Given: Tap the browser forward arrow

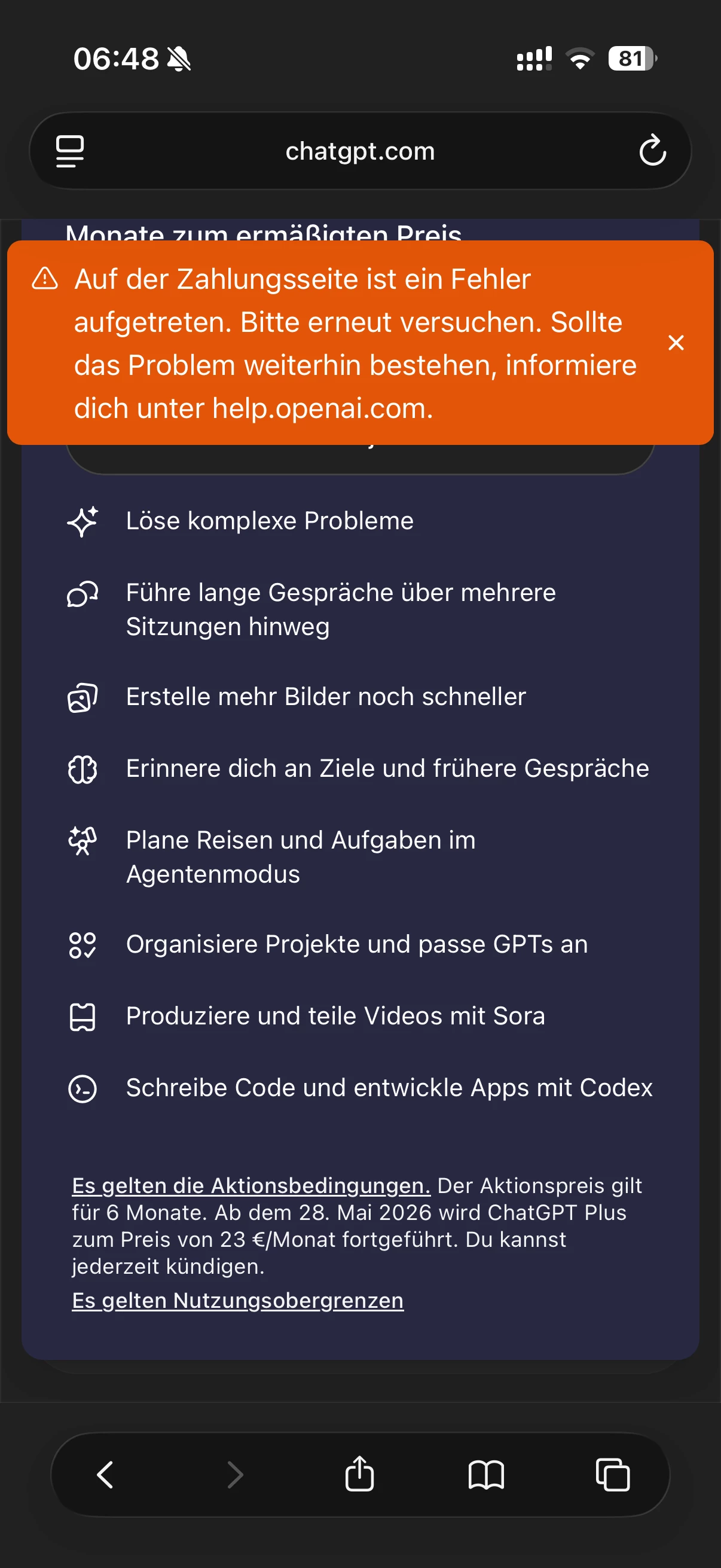Looking at the screenshot, I should coord(235,1474).
